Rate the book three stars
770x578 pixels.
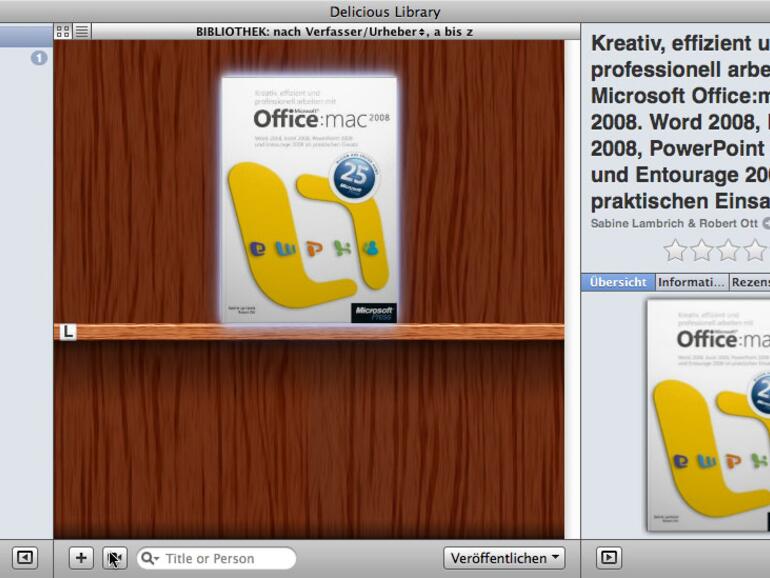coord(728,250)
